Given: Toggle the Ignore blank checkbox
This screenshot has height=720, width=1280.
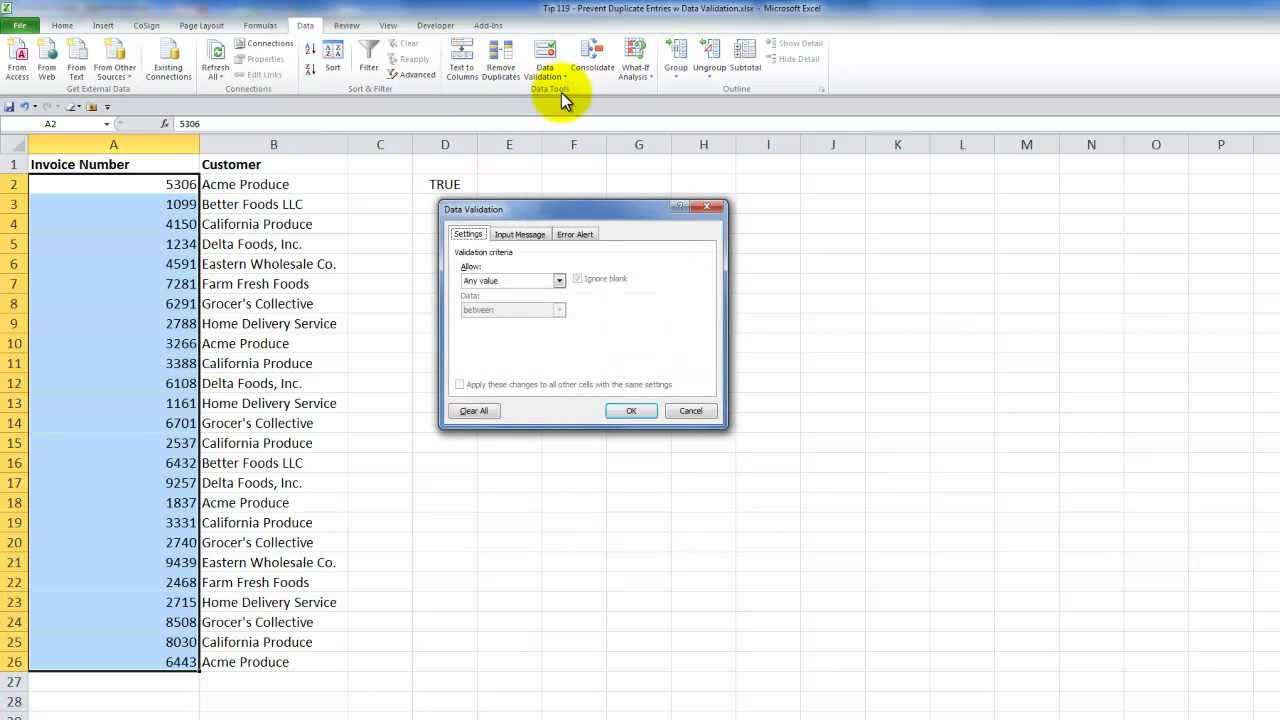Looking at the screenshot, I should point(577,279).
